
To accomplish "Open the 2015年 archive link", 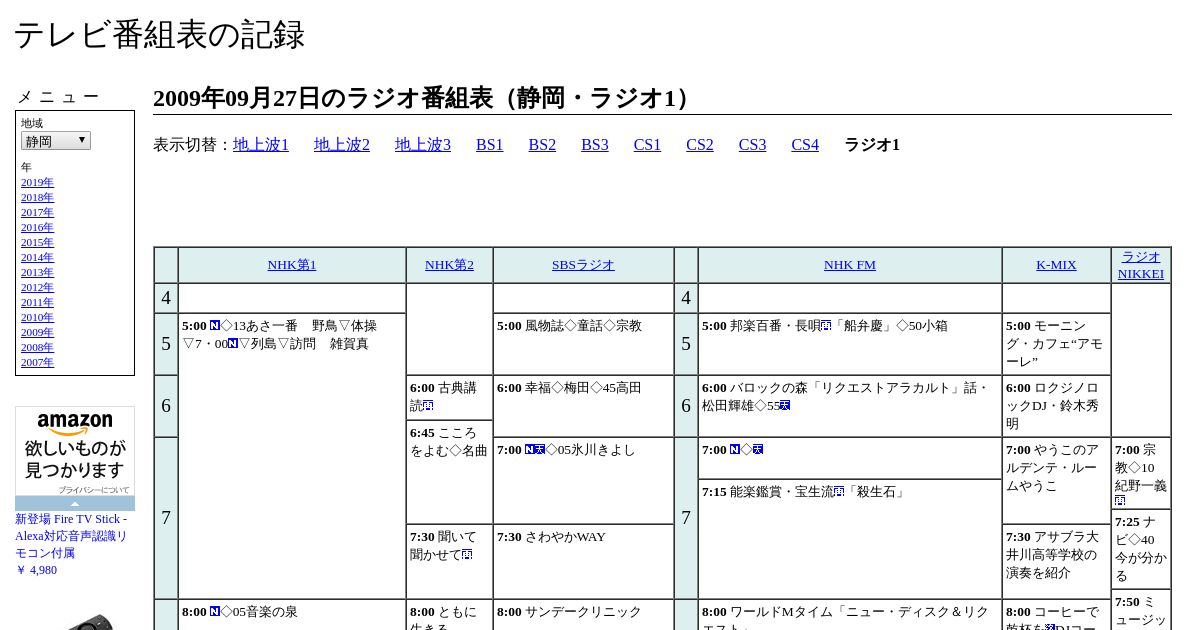I will [37, 243].
